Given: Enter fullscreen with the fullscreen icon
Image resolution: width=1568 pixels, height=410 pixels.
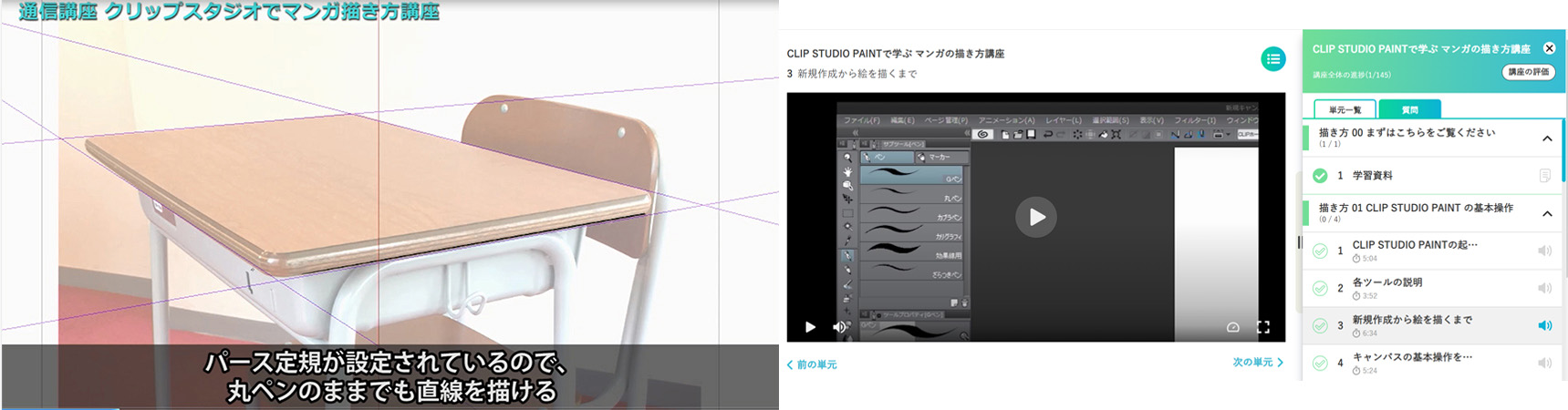Looking at the screenshot, I should (1263, 327).
